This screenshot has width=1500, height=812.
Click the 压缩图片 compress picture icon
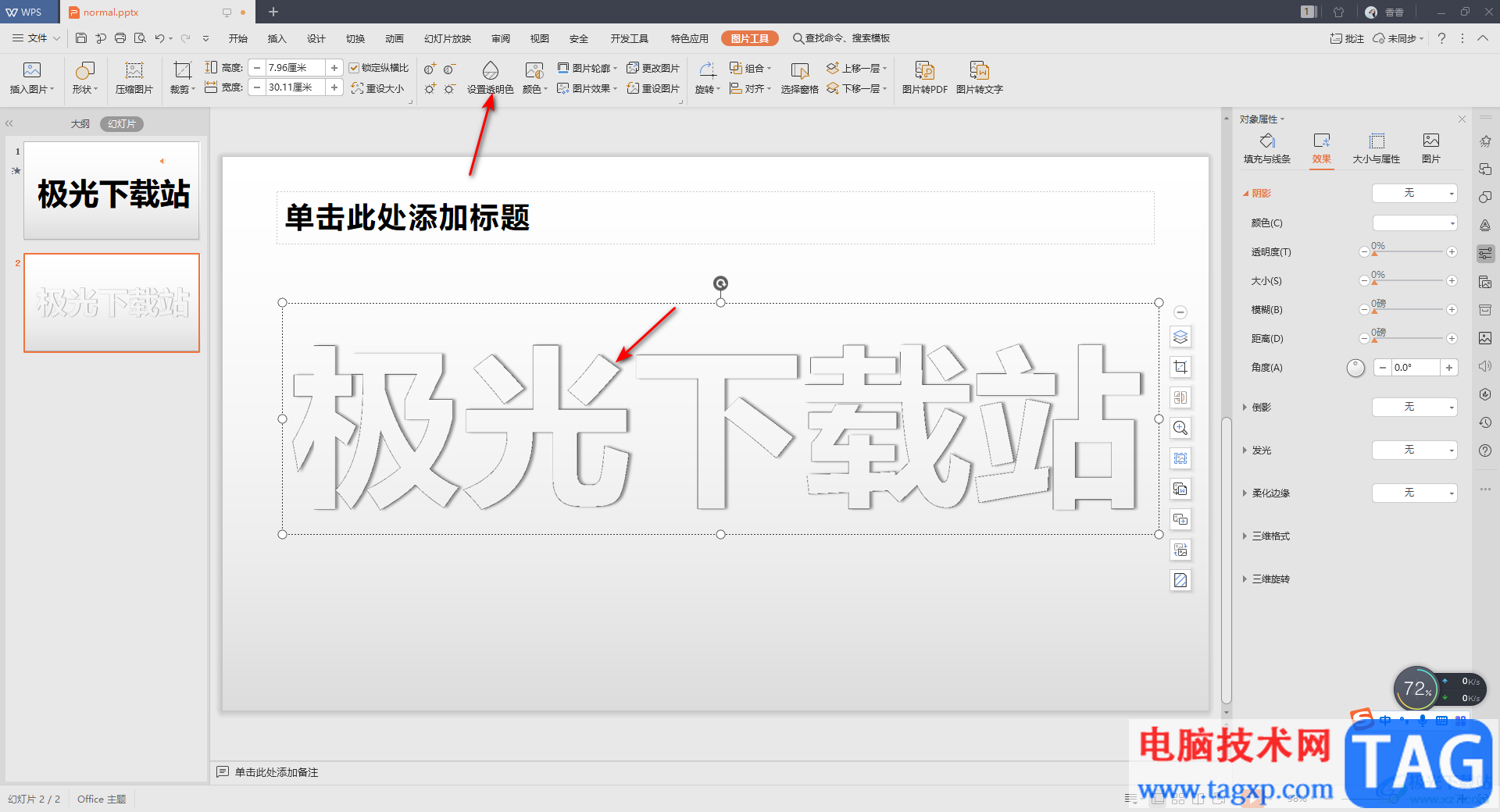pos(134,70)
